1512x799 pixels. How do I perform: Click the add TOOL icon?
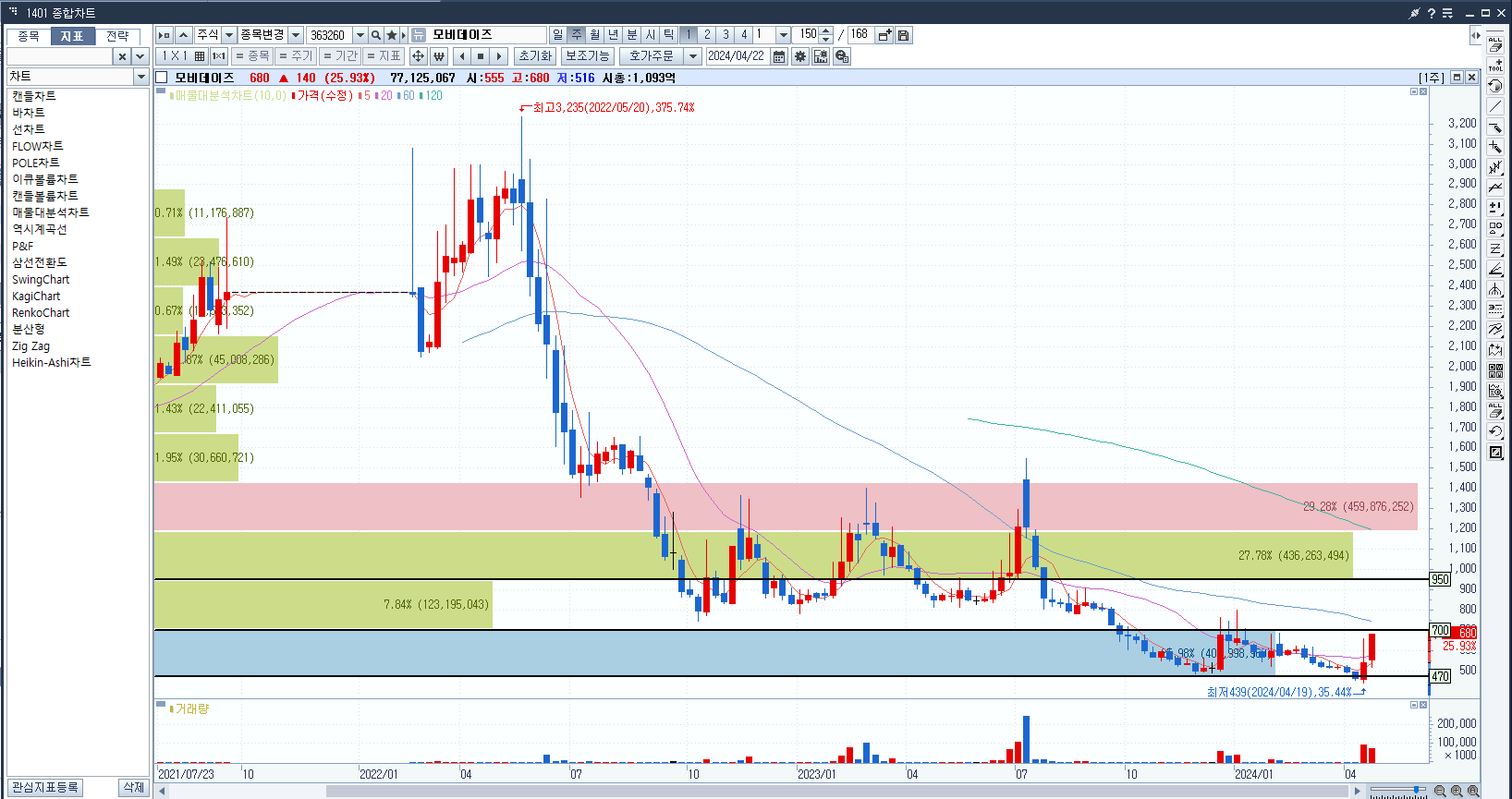1495,65
